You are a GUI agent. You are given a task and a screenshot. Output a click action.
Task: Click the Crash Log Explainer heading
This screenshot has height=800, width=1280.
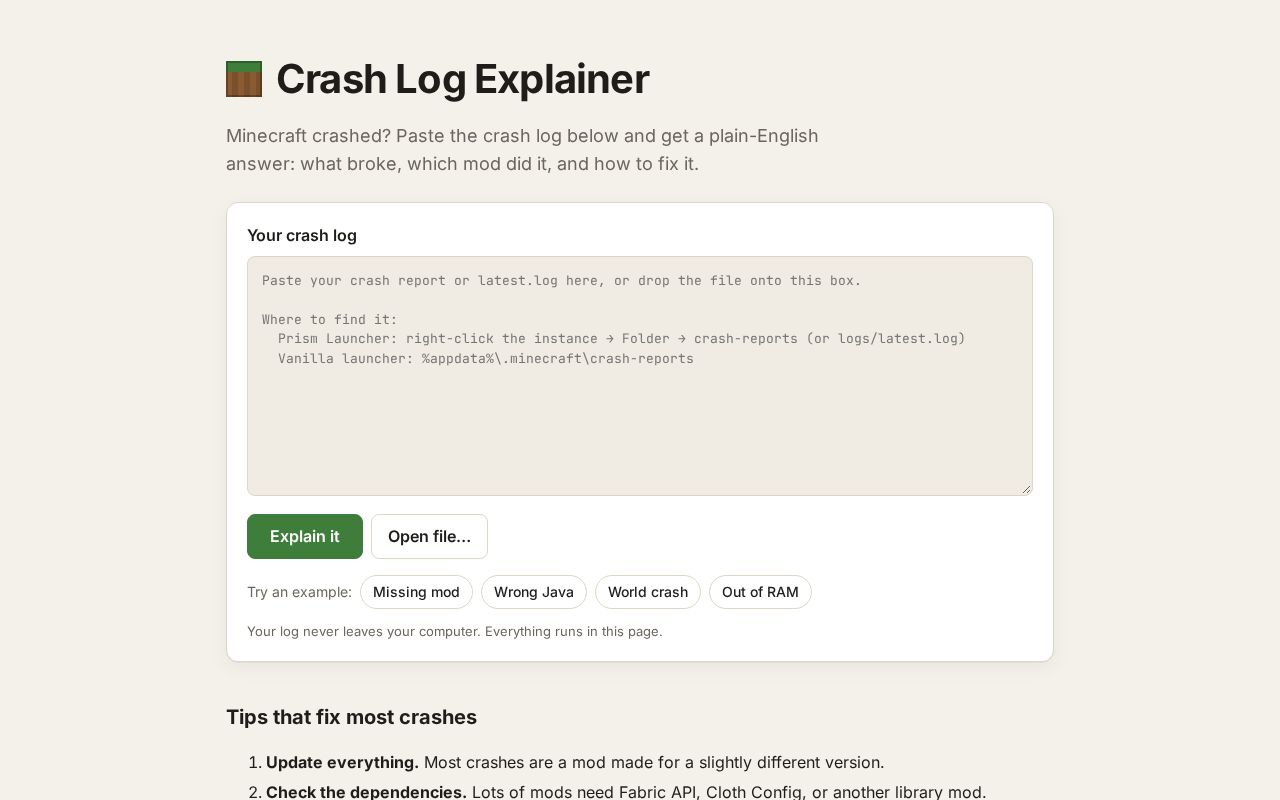[462, 79]
